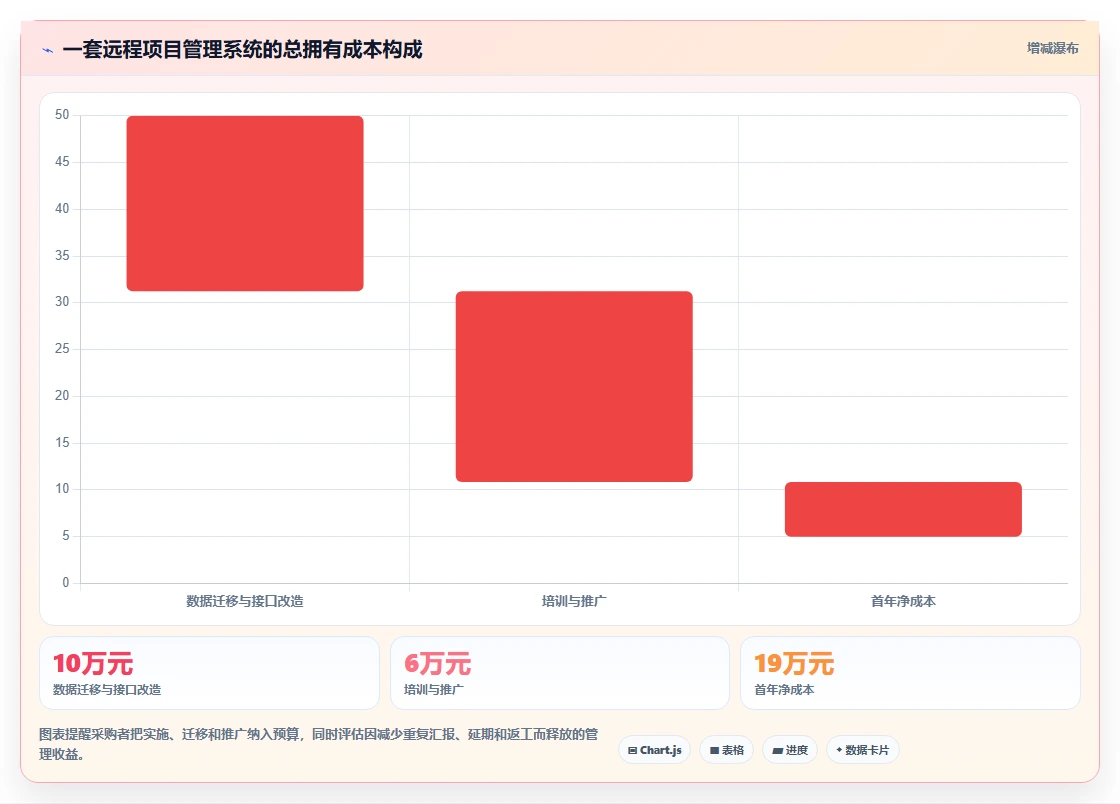Click y-axis tick value 40
This screenshot has width=1120, height=804.
click(62, 208)
